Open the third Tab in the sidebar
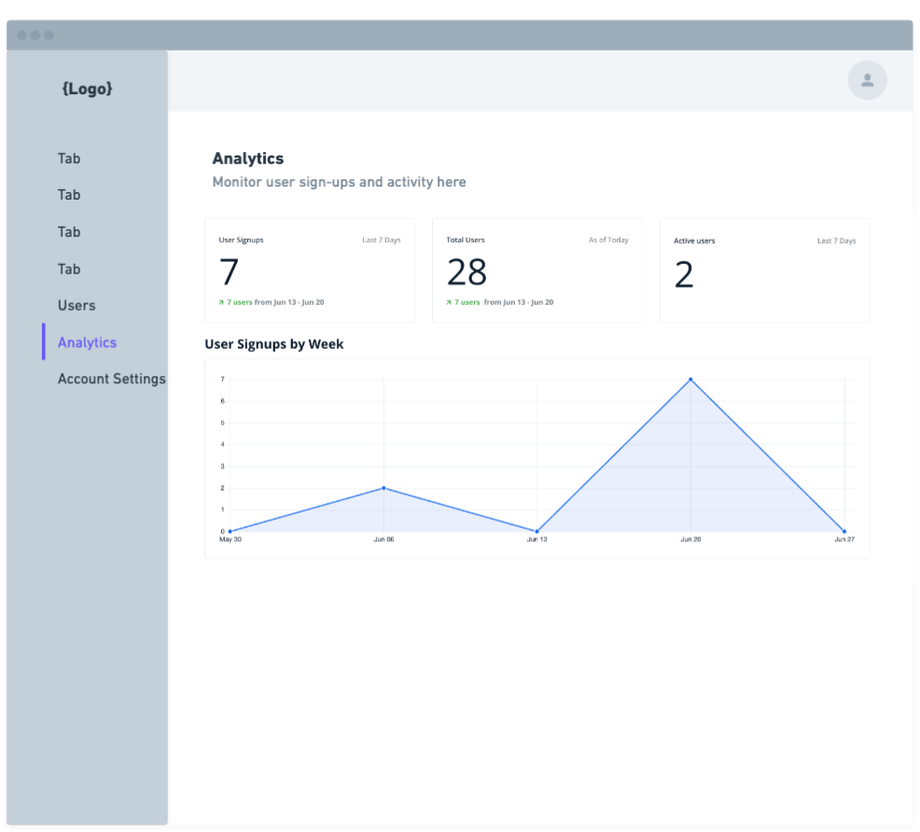This screenshot has width=920, height=832. coord(69,232)
